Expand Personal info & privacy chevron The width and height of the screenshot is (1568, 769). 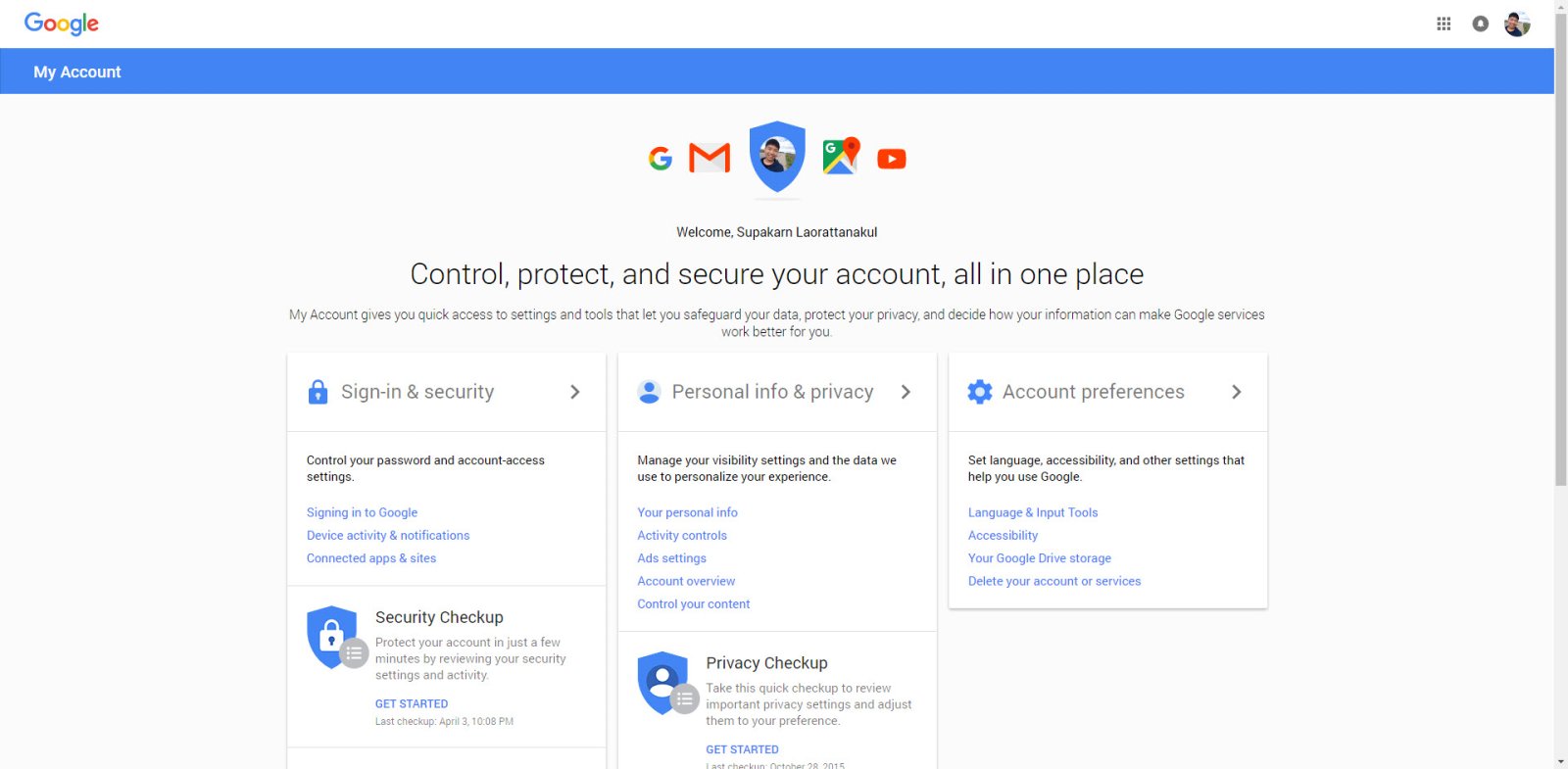(x=906, y=392)
